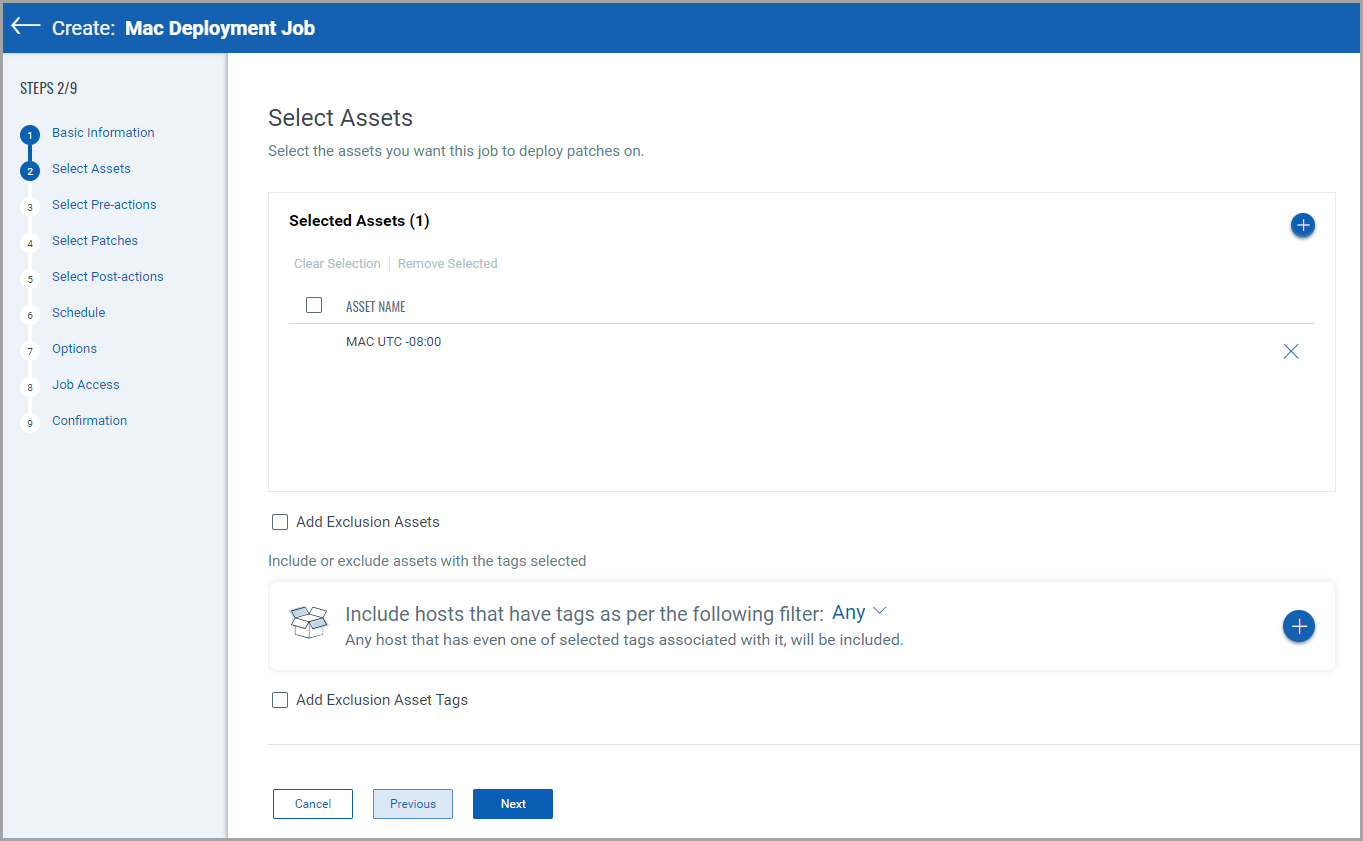This screenshot has width=1363, height=841.
Task: Go to Select Assets step
Action: tap(91, 169)
